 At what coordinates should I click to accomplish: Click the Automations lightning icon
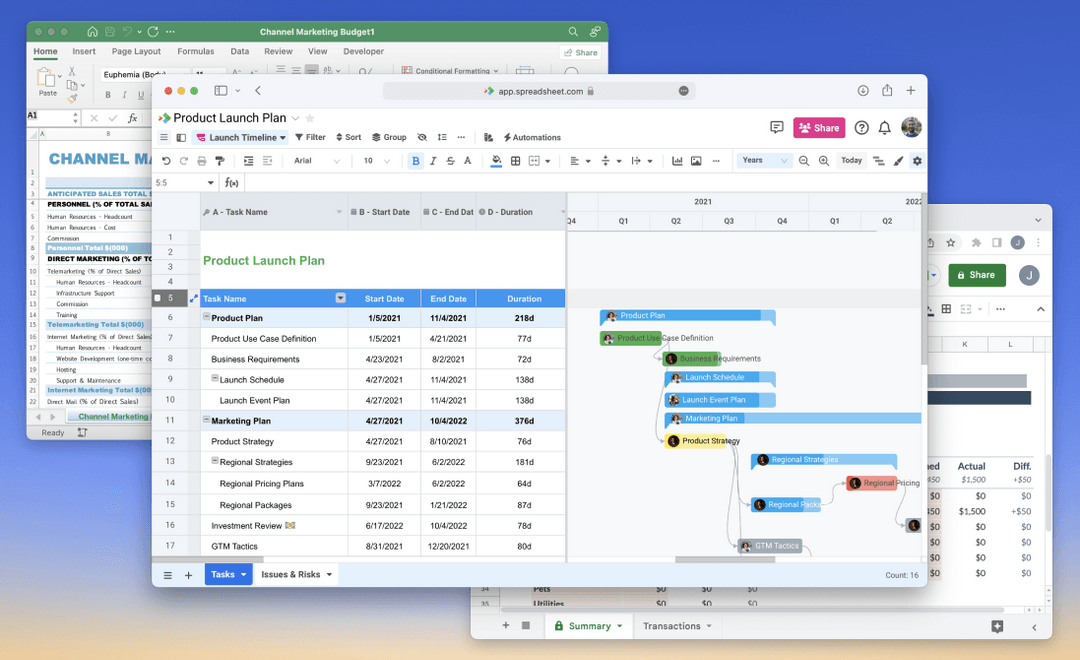click(508, 137)
